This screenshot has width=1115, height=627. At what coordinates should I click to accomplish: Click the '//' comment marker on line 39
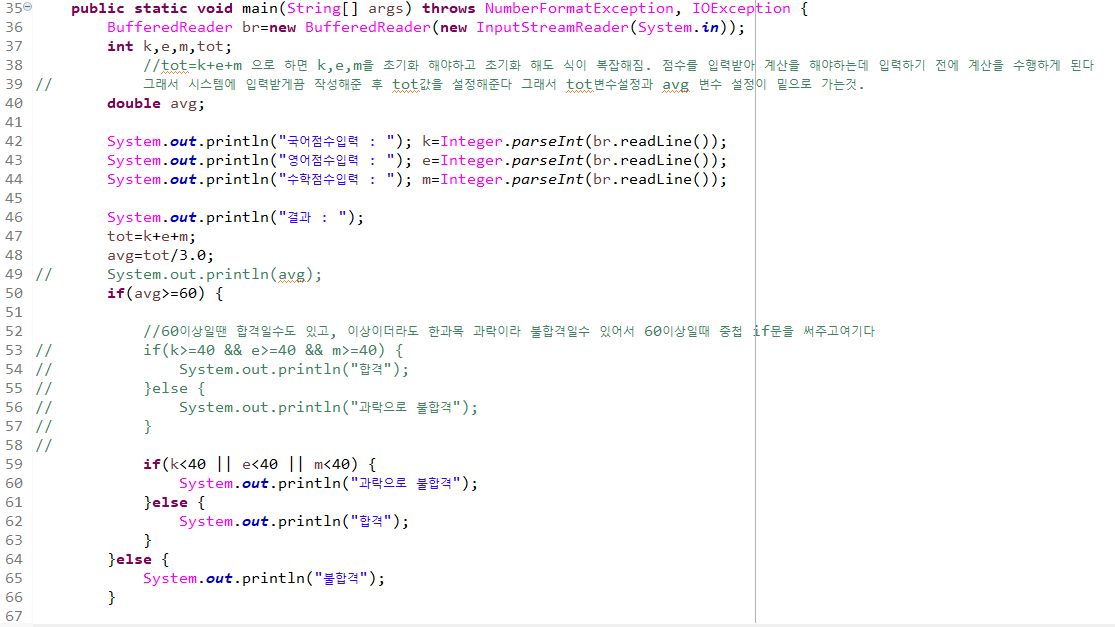coord(43,85)
